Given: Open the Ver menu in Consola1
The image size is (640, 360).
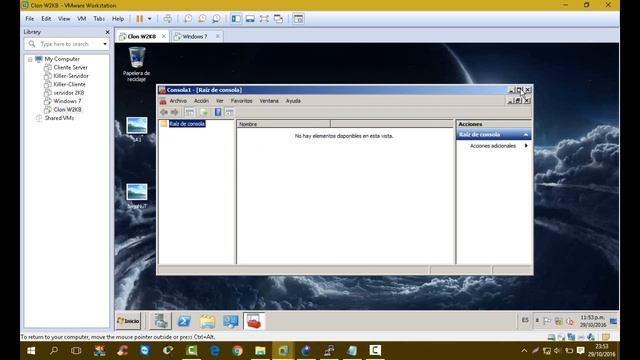Looking at the screenshot, I should [220, 101].
